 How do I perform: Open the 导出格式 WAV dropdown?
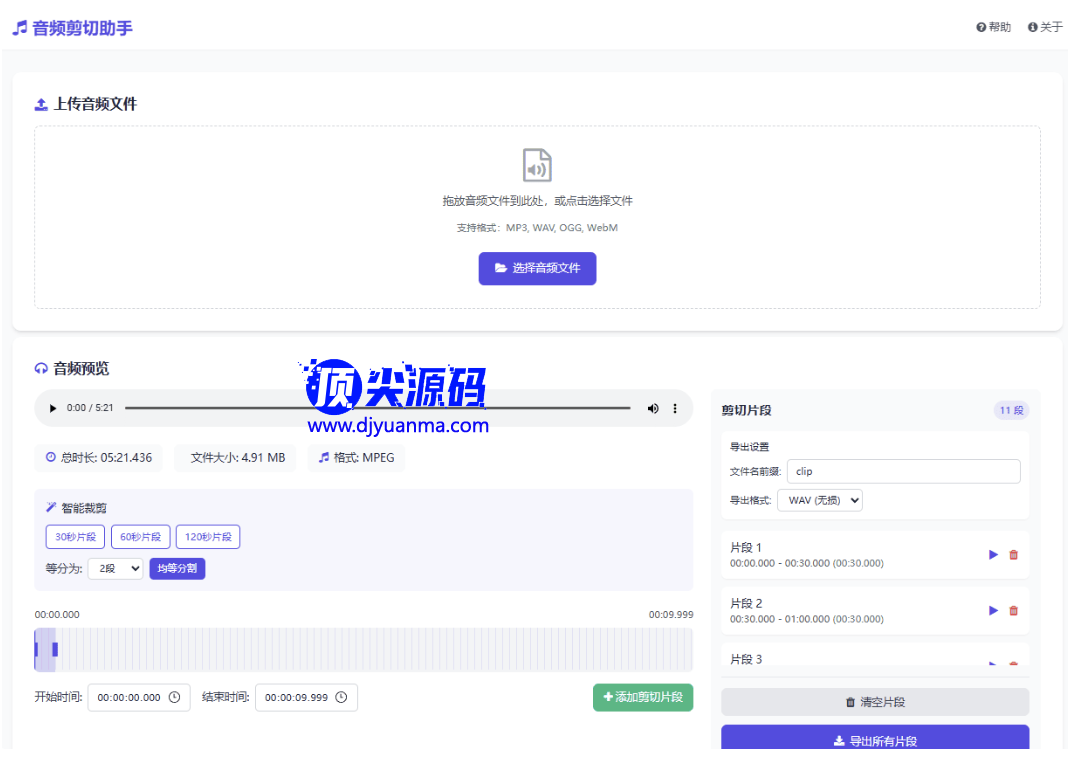click(819, 500)
